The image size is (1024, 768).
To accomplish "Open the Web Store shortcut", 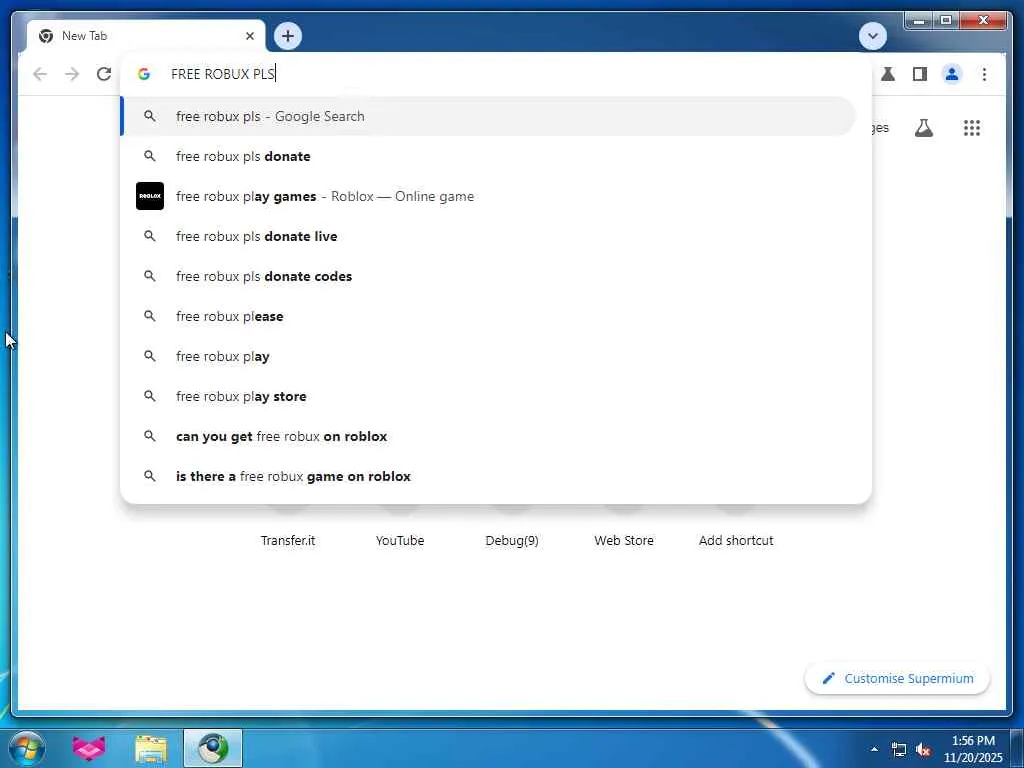I will [x=624, y=540].
